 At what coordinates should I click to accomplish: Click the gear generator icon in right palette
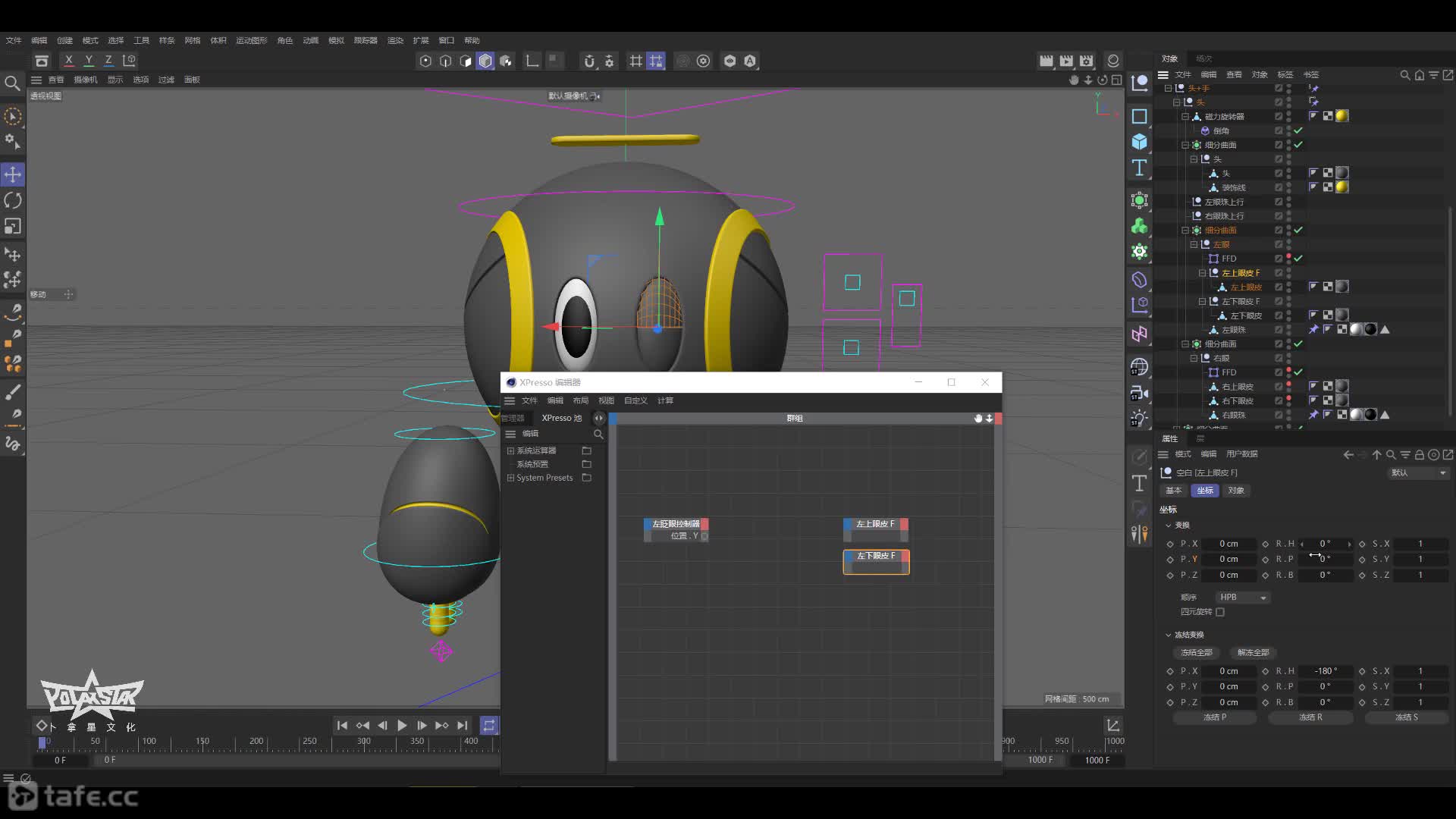(1139, 251)
